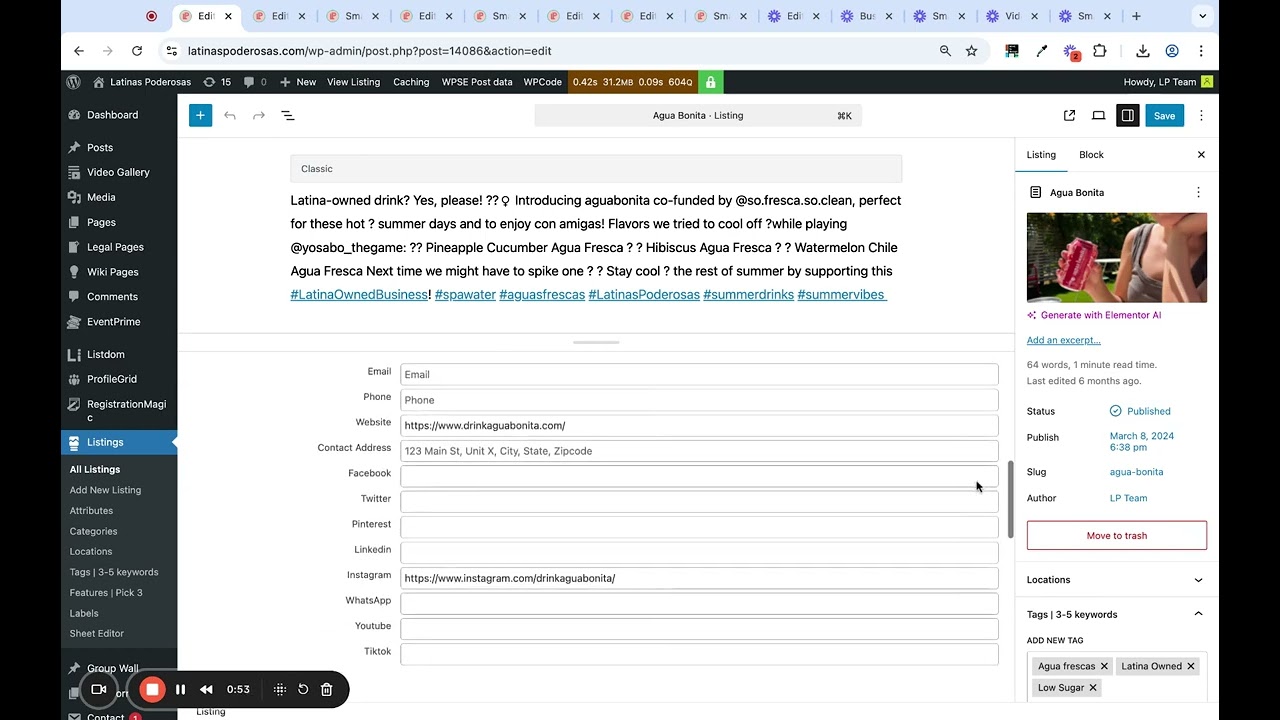Click the Instagram URL field
Screen dimensions: 1280x720
pos(699,578)
